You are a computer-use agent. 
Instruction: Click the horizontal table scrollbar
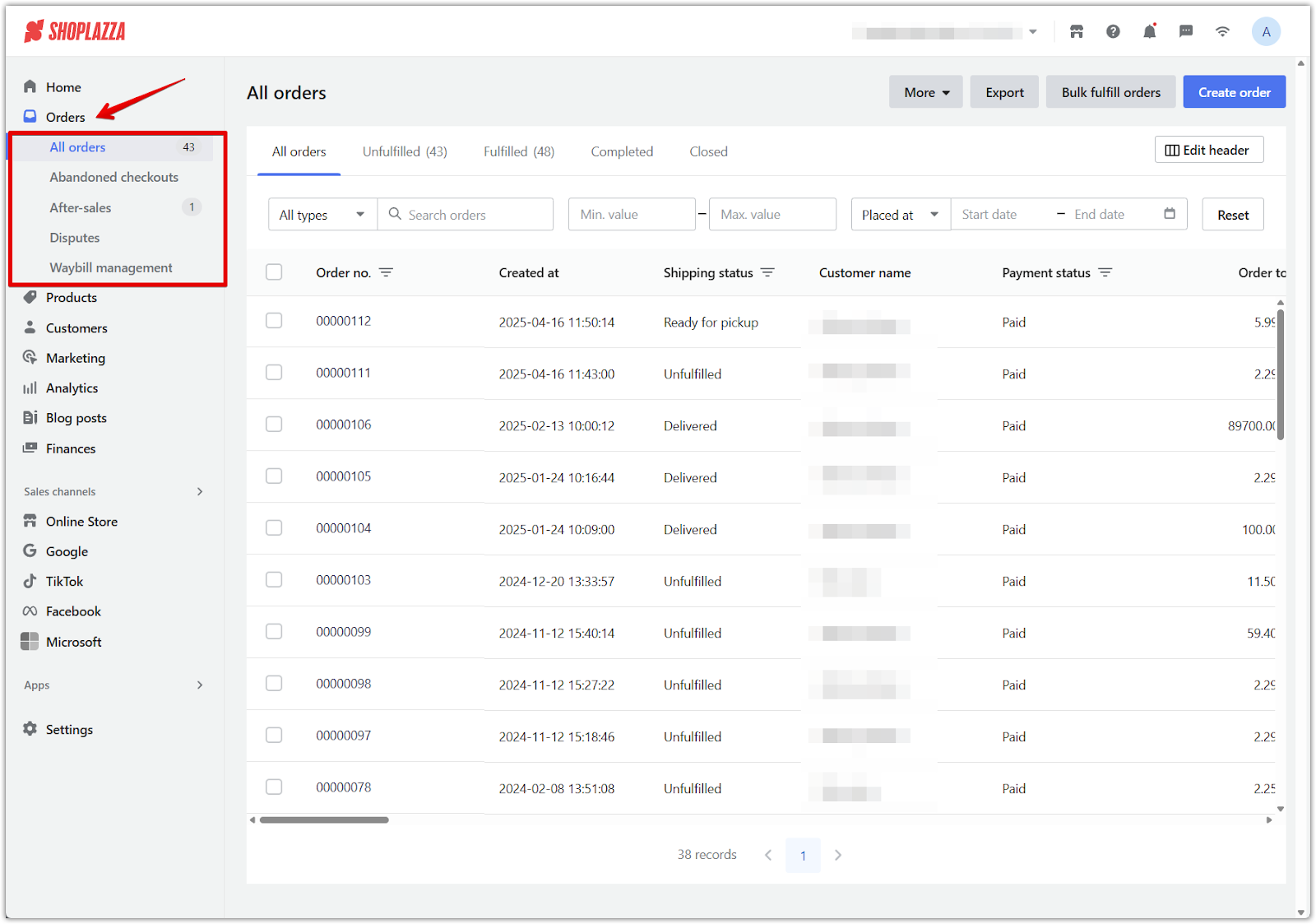click(324, 820)
